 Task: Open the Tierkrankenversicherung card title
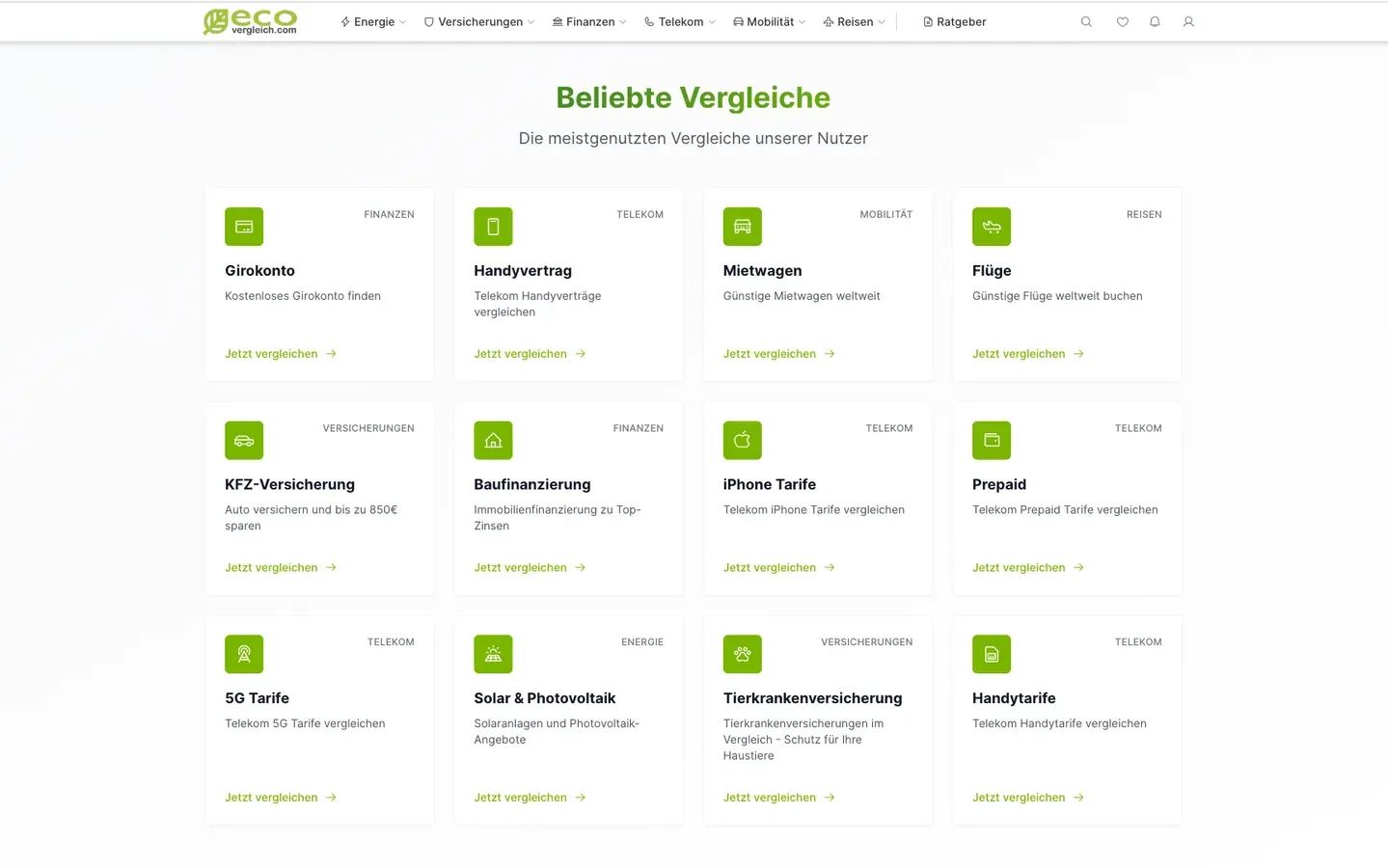click(813, 698)
